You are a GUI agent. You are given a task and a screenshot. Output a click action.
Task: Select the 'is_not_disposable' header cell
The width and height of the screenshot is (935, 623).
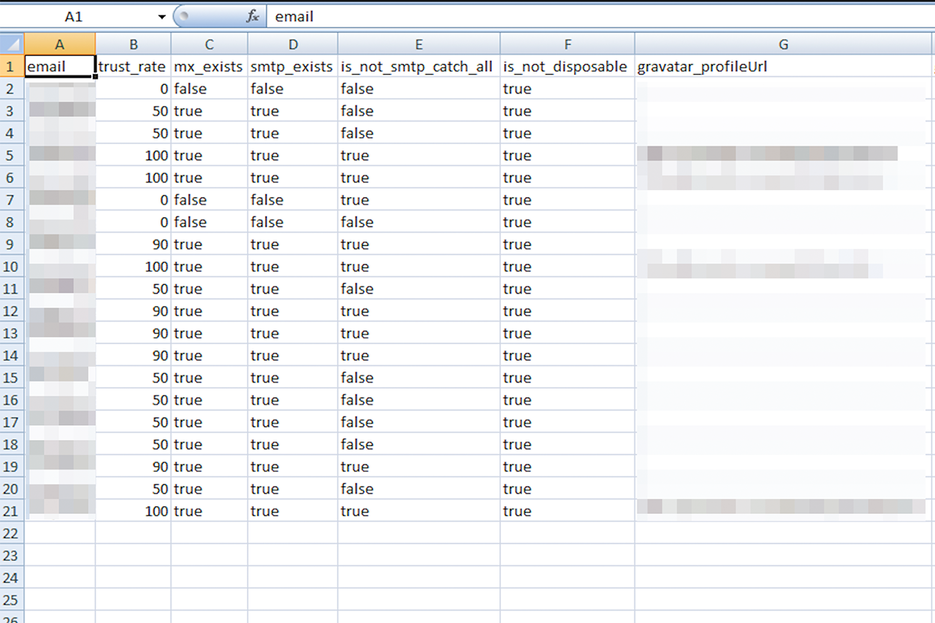click(568, 66)
